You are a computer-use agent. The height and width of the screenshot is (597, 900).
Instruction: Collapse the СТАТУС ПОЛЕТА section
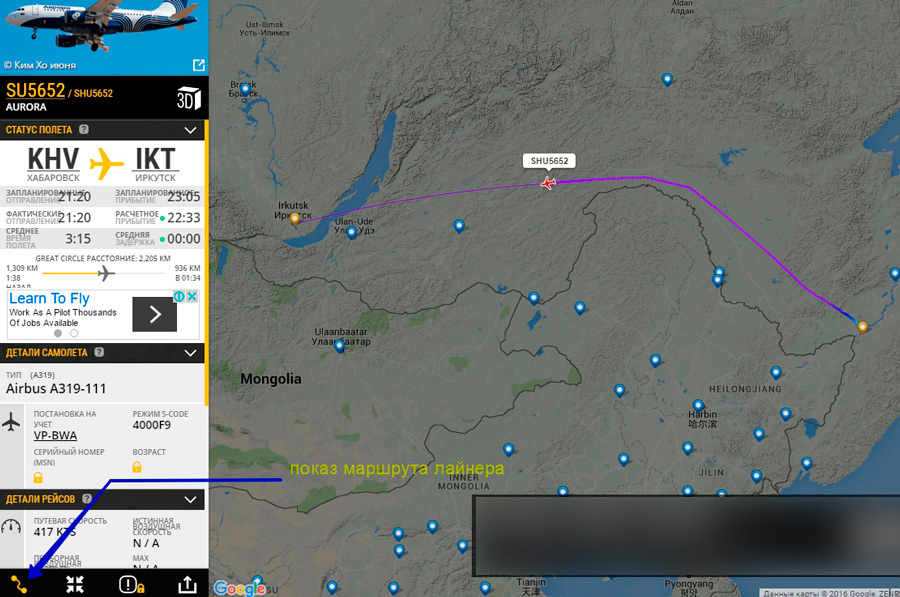point(191,130)
